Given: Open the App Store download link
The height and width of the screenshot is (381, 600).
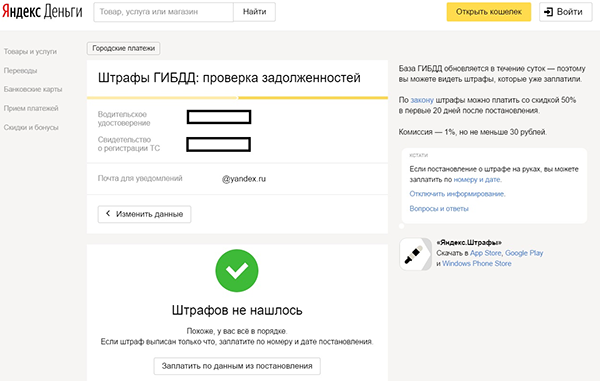Looking at the screenshot, I should (486, 253).
